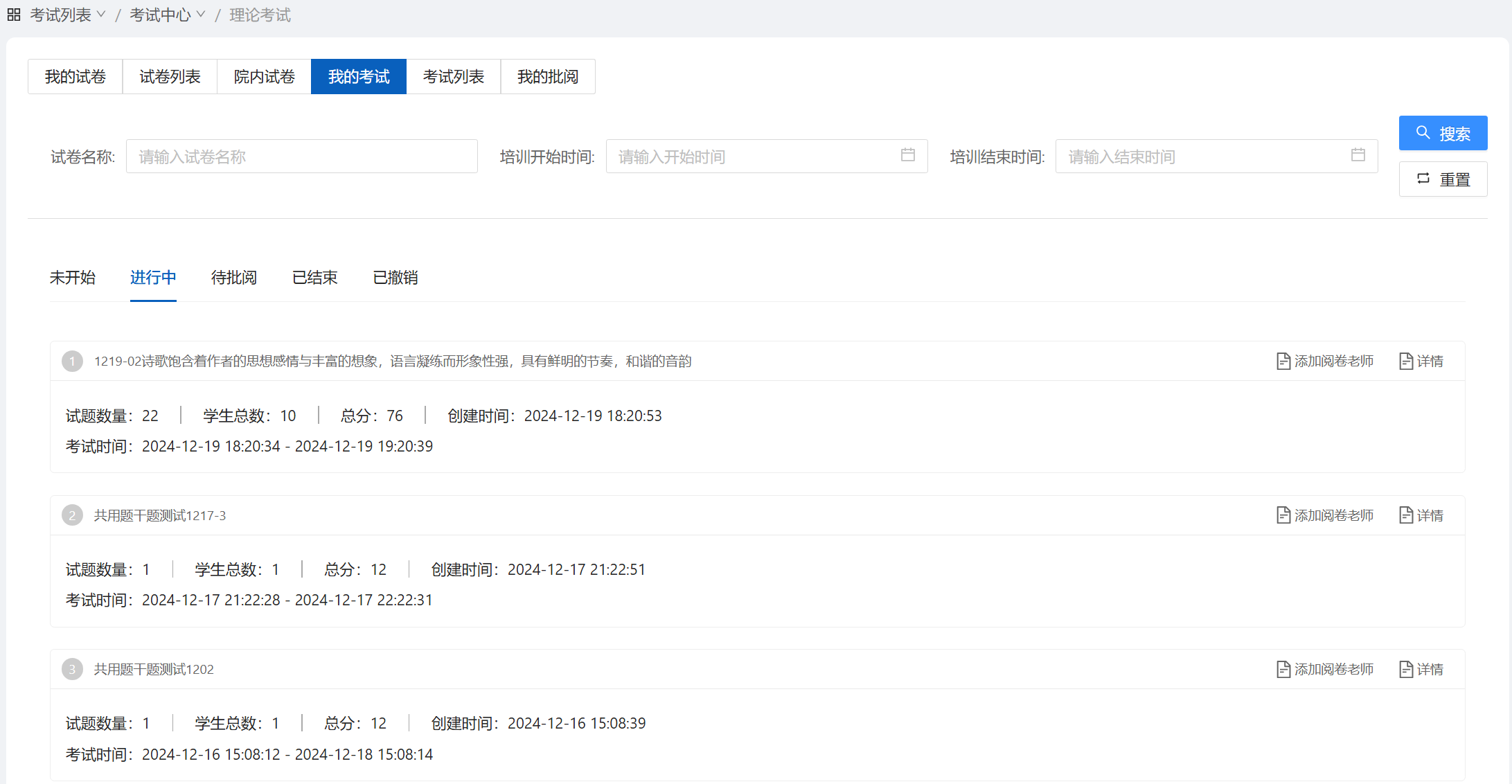Focus the 试卷名称 input field
This screenshot has width=1512, height=784.
coord(301,157)
